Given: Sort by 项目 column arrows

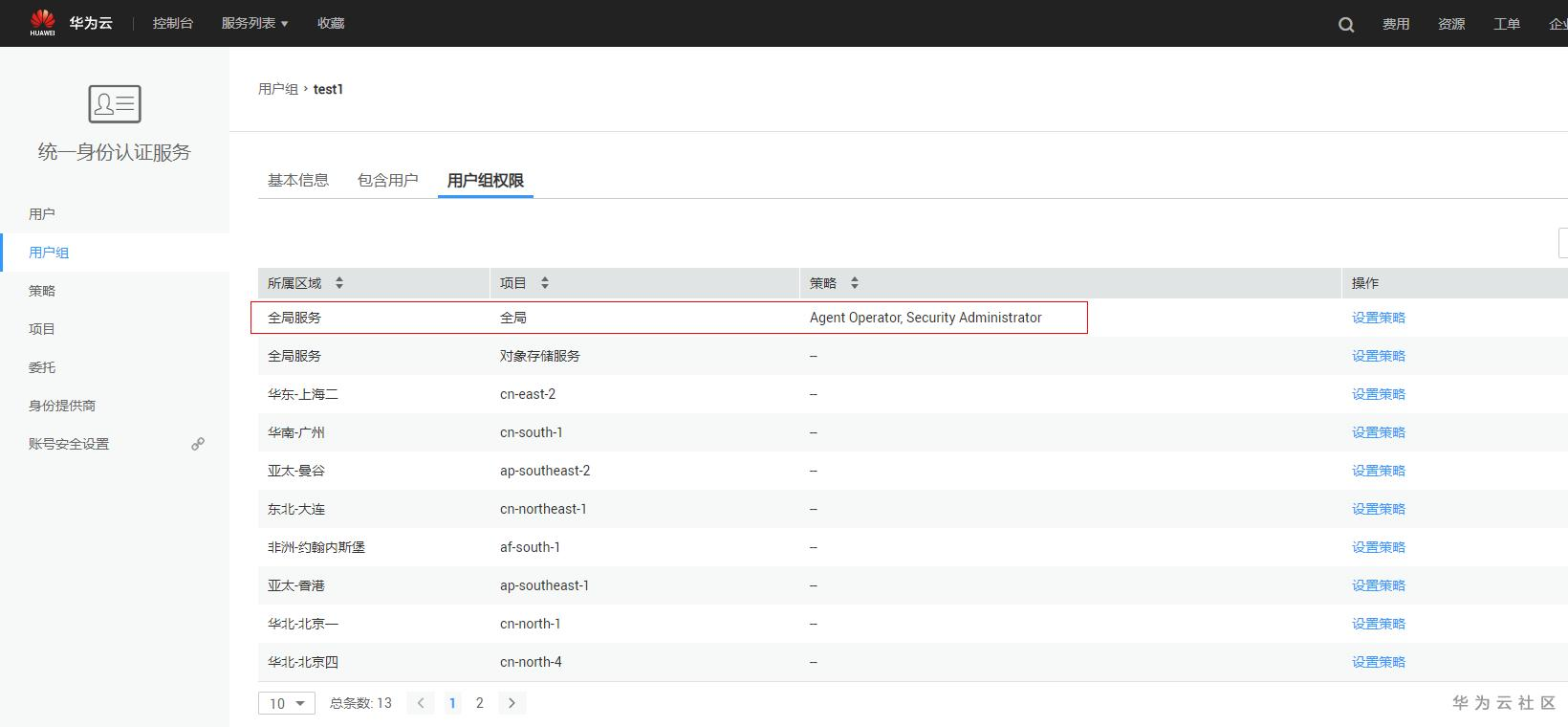Looking at the screenshot, I should pos(545,283).
